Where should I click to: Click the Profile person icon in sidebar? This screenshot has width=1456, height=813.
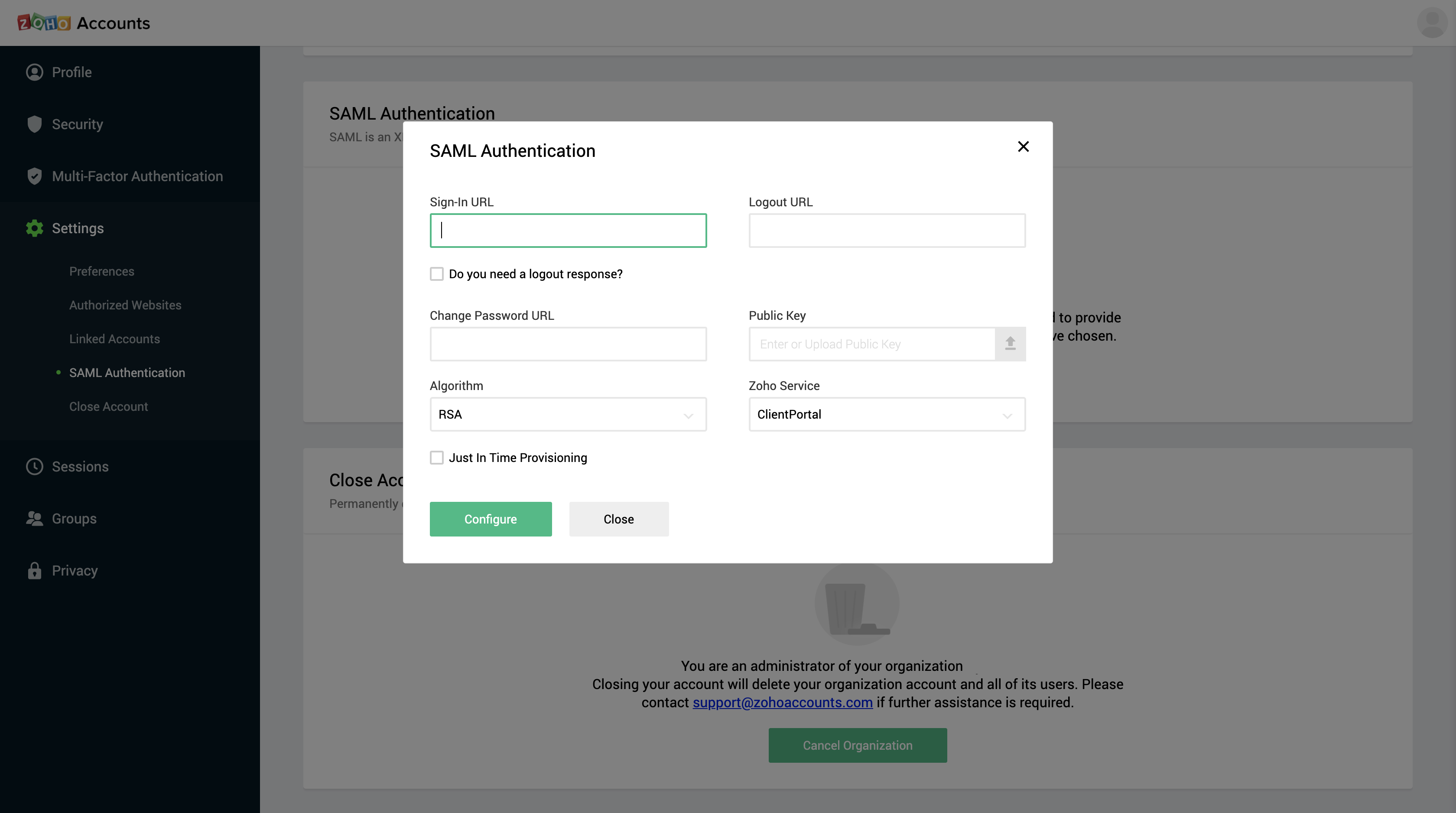[35, 72]
